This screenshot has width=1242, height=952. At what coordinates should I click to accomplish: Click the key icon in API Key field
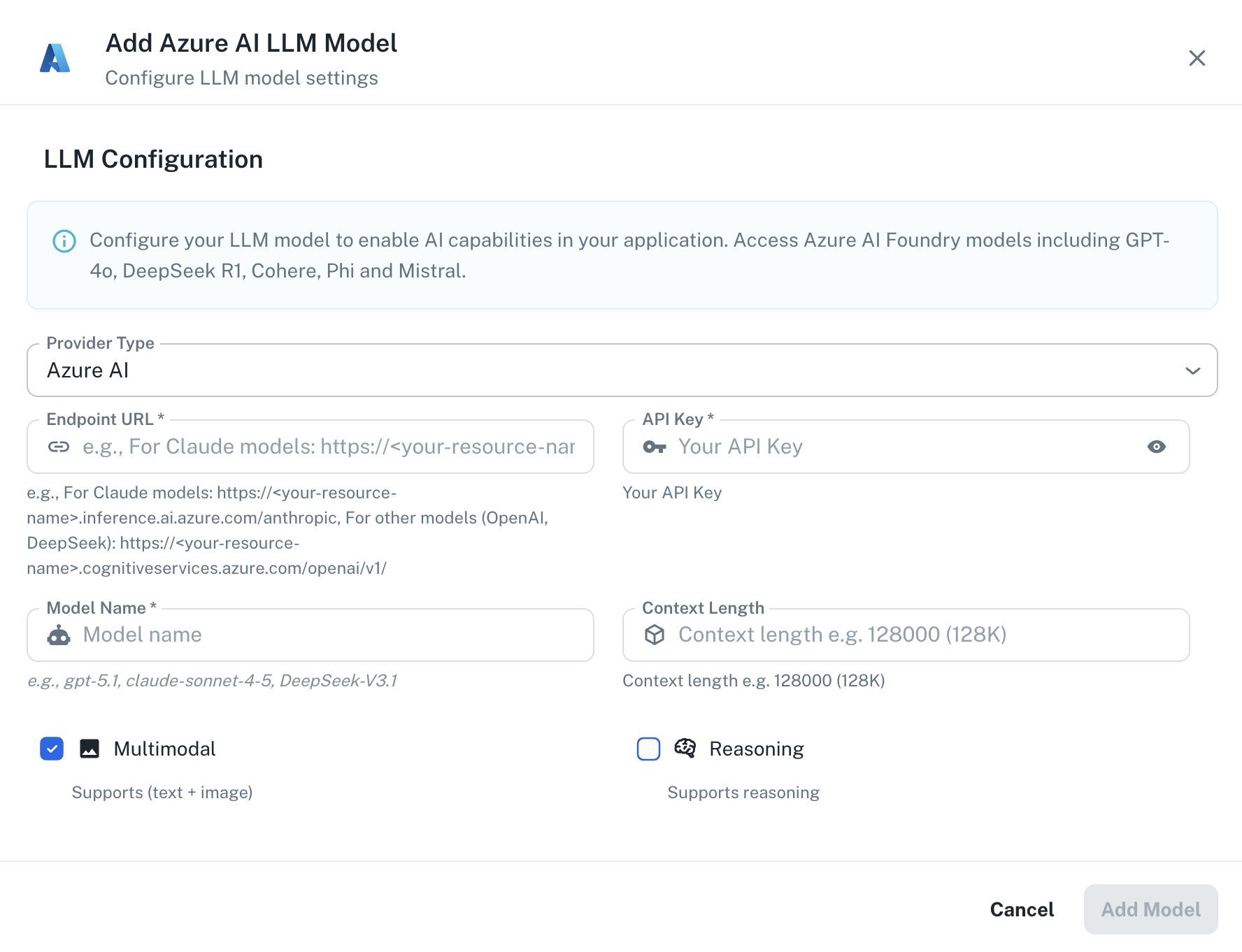coord(655,446)
